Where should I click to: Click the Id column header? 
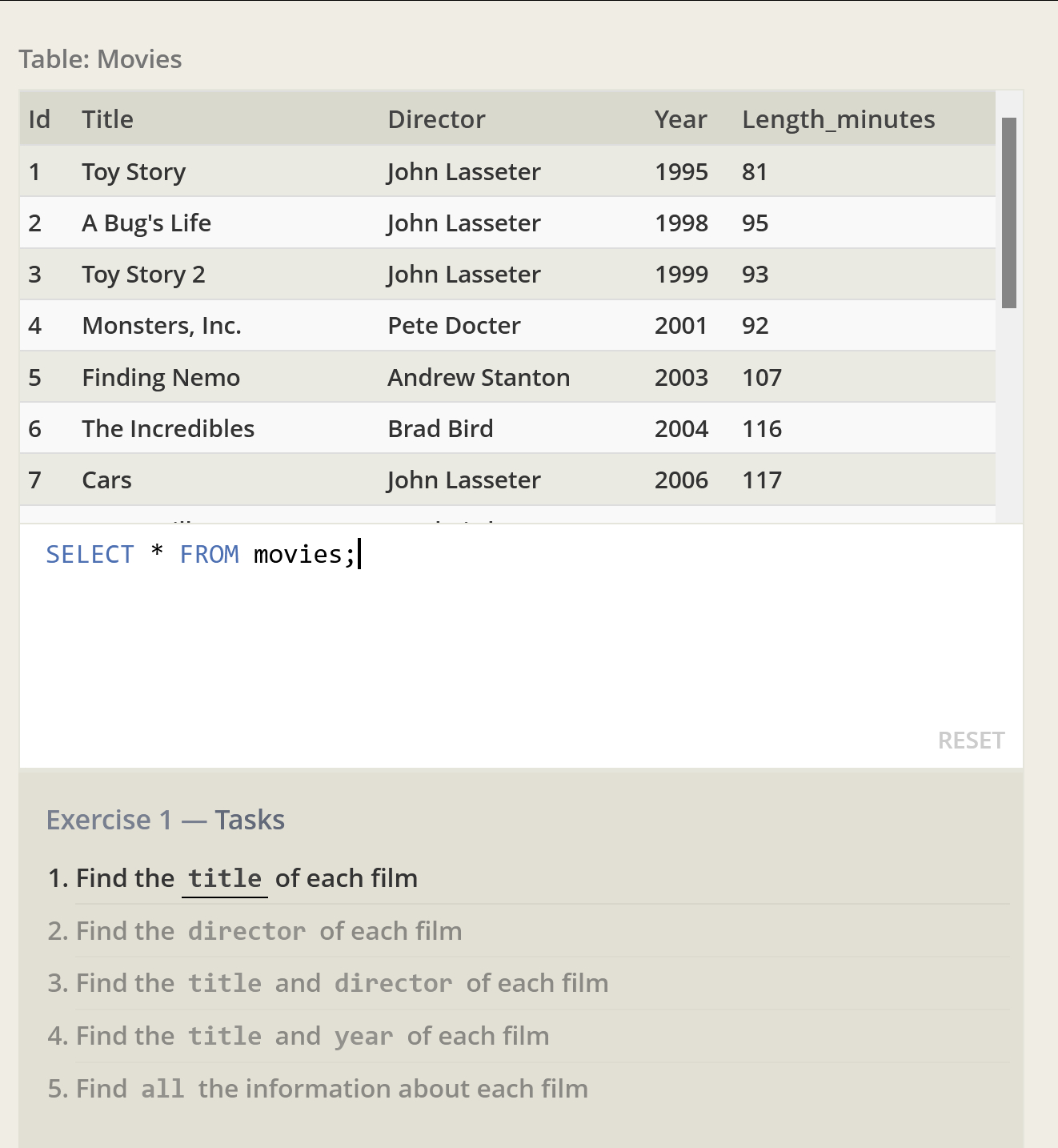click(39, 119)
